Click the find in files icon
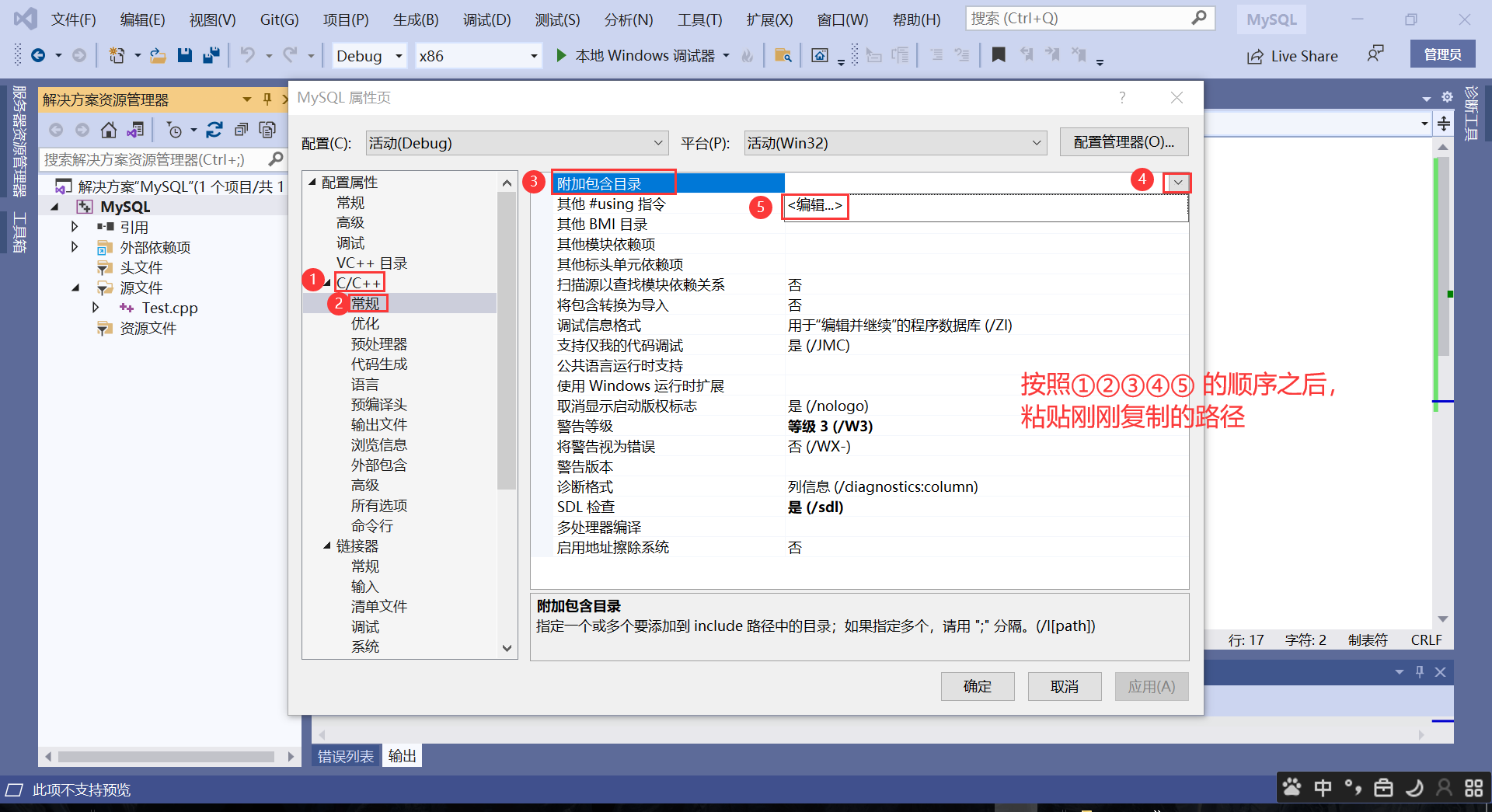The height and width of the screenshot is (812, 1492). click(x=783, y=55)
